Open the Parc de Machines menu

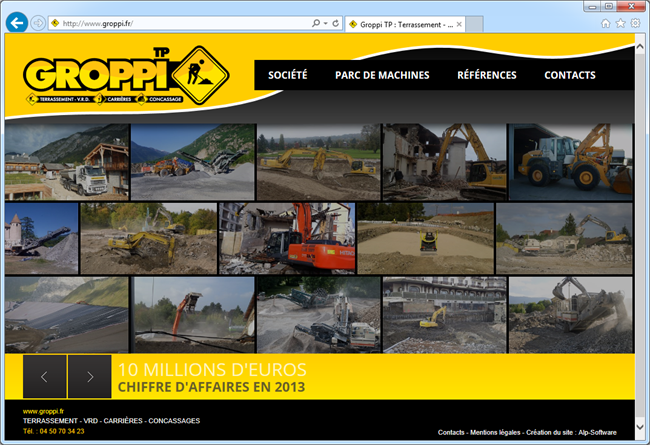pyautogui.click(x=382, y=75)
